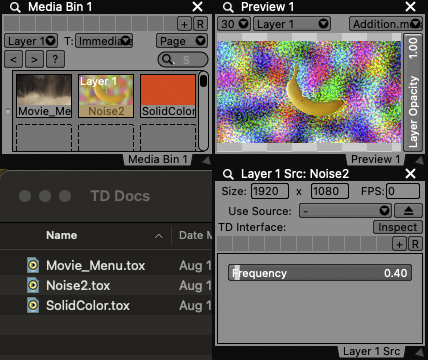Click the red close light of TD Docs window
428x360 pixels.
(25, 196)
